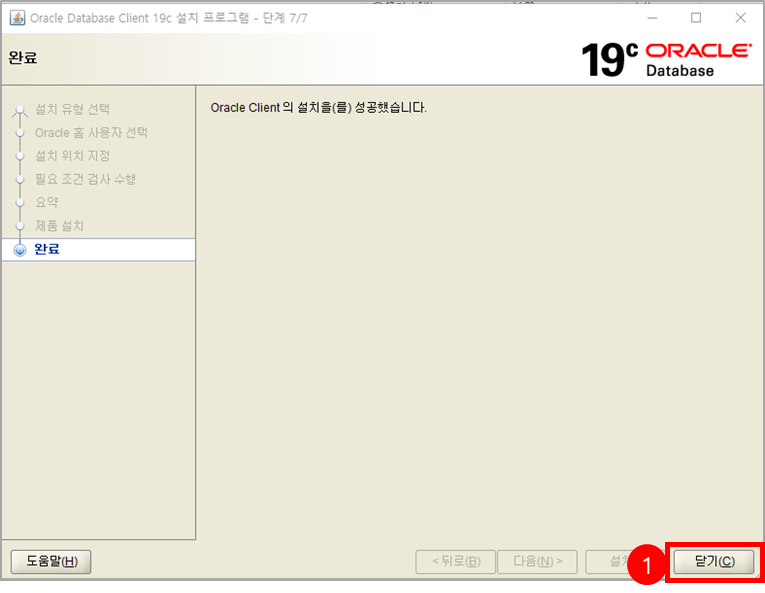
Task: Click the disabled 뒤로(B) back button
Action: click(x=455, y=561)
